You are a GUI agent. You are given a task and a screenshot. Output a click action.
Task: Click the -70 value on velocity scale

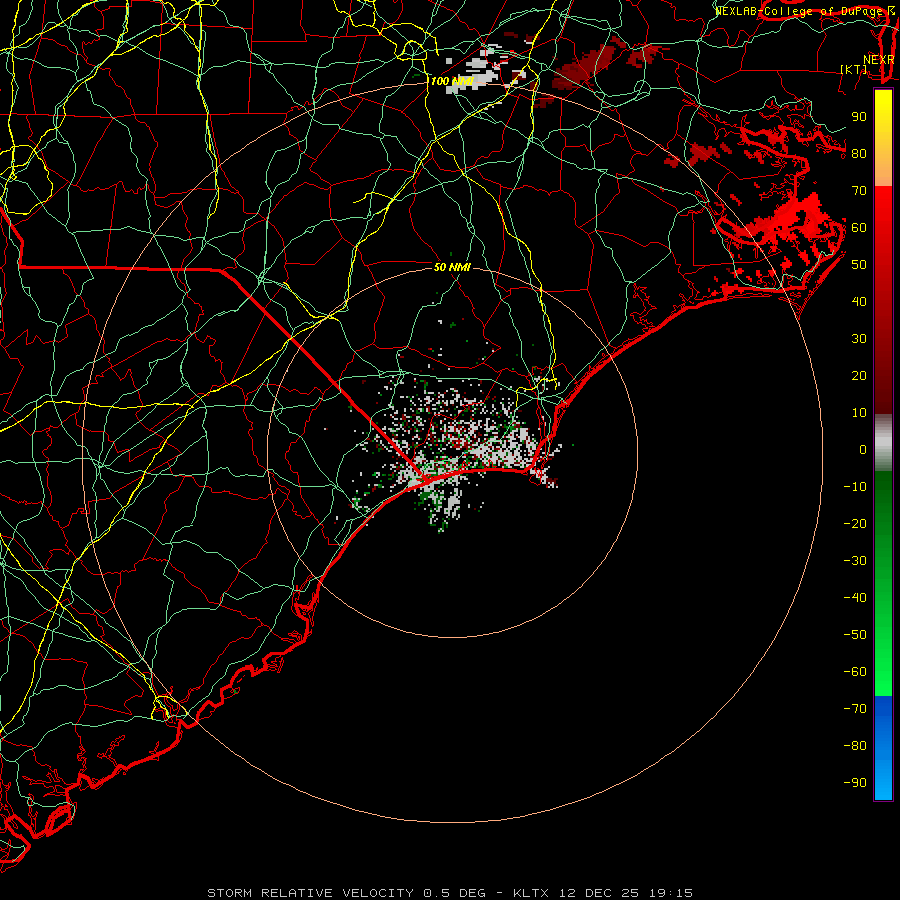coord(855,709)
